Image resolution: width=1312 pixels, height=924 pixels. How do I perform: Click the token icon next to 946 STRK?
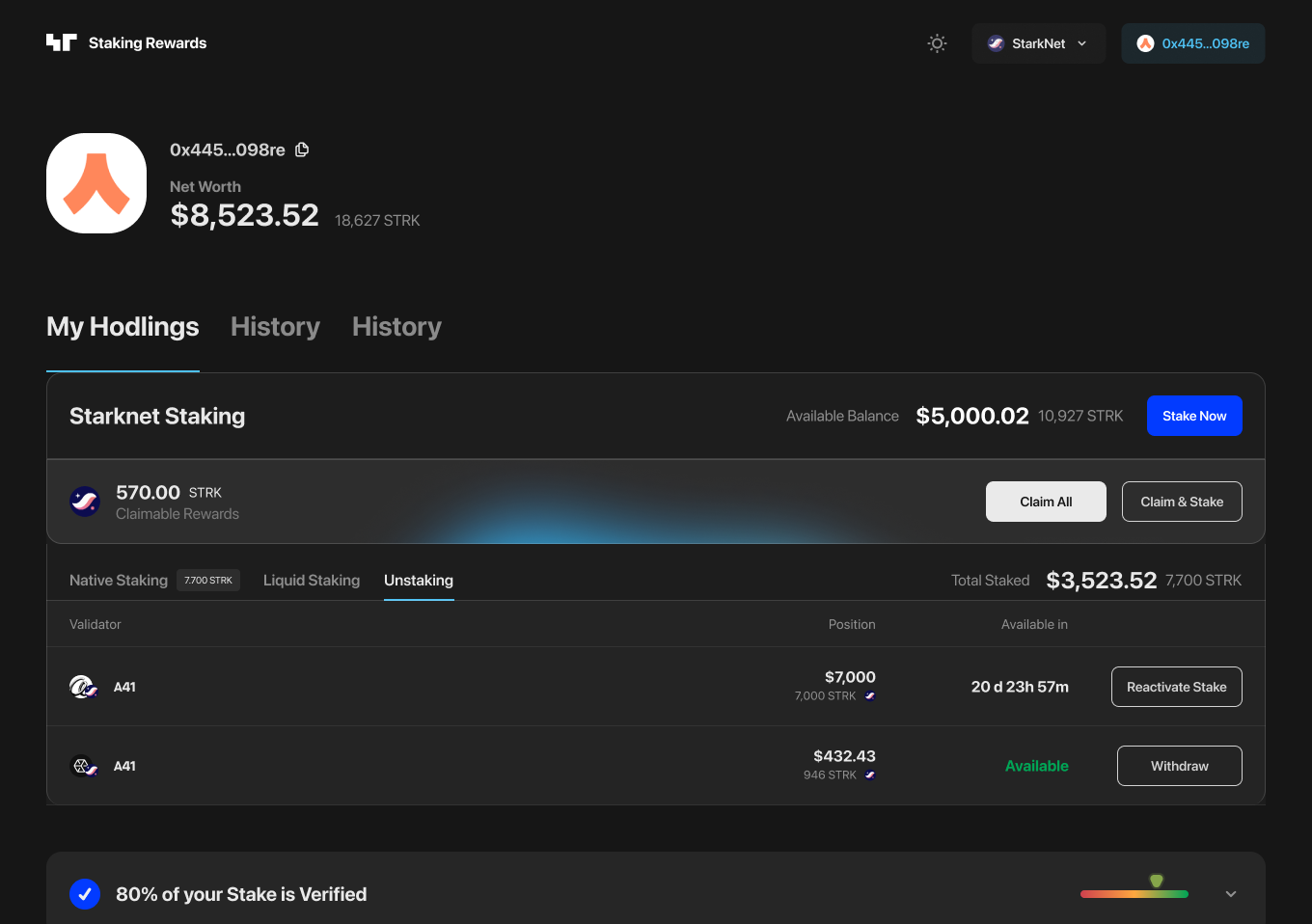[870, 775]
